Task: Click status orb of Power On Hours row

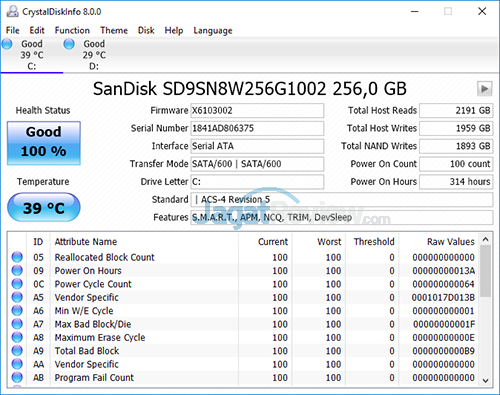Action: tap(17, 270)
